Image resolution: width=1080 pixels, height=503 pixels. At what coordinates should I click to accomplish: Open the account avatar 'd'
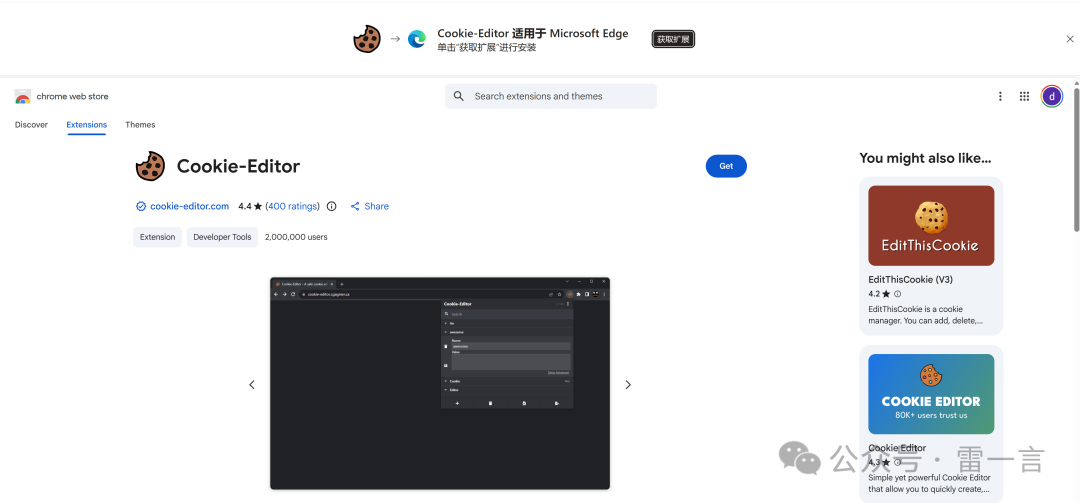tap(1052, 96)
